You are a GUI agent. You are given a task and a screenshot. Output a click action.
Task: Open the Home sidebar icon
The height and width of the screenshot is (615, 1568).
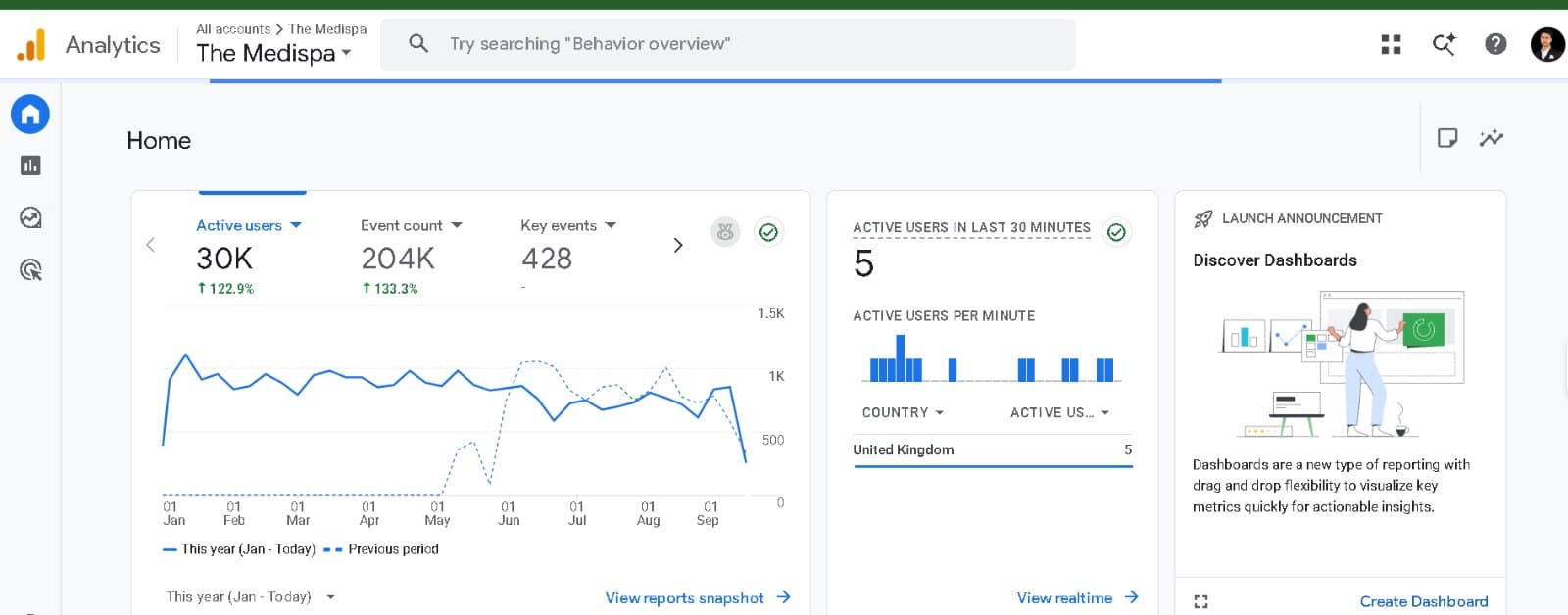pos(30,115)
